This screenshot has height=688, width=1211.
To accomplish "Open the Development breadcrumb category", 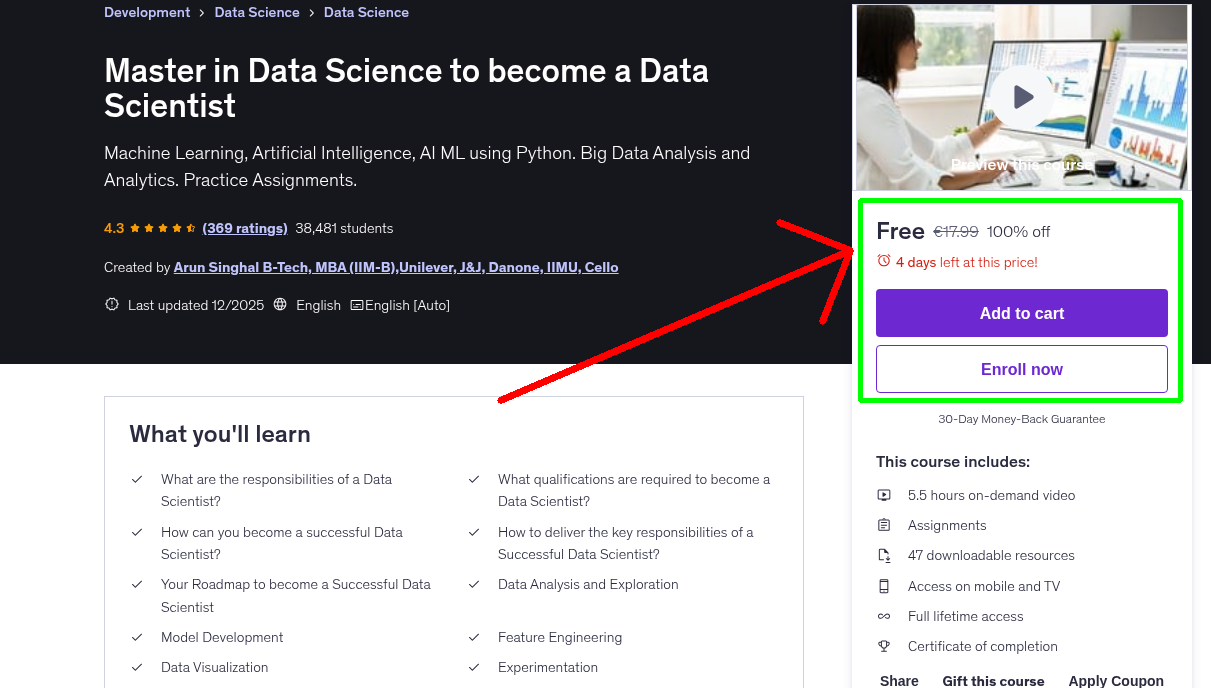I will coord(147,12).
